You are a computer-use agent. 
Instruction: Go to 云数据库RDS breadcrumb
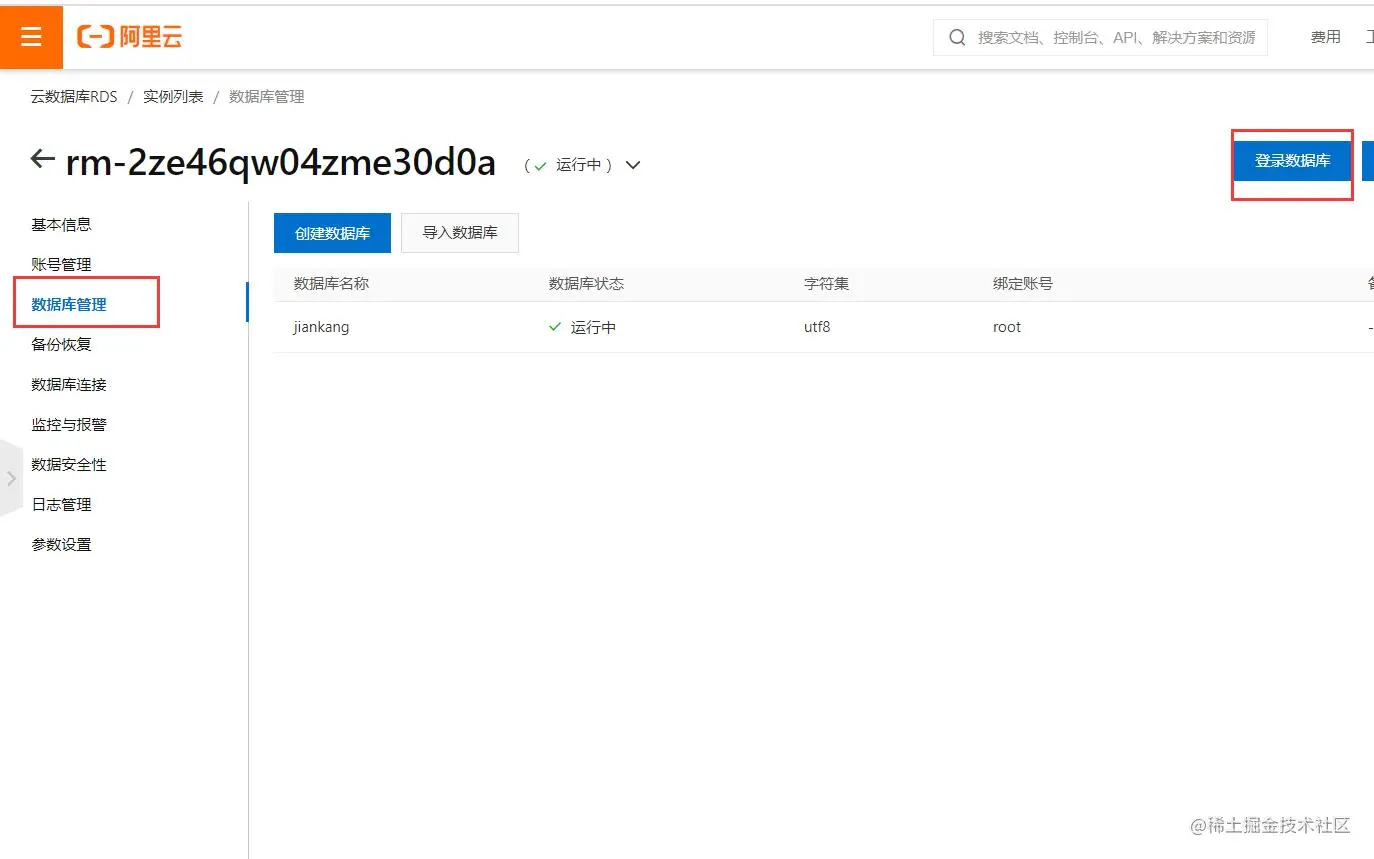pyautogui.click(x=74, y=97)
